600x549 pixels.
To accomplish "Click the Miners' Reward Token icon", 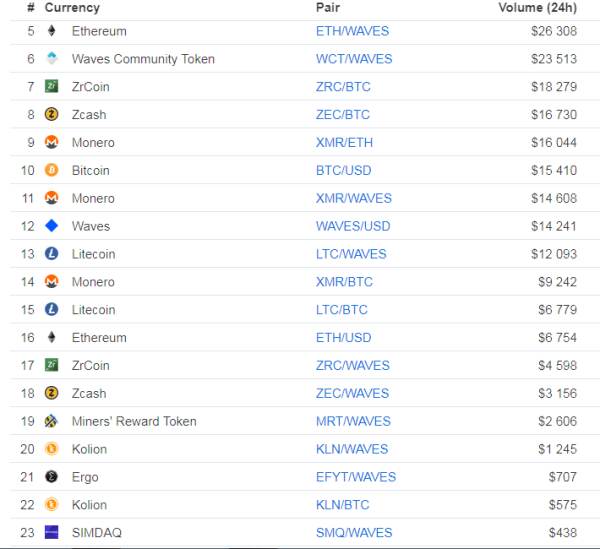I will coord(52,421).
